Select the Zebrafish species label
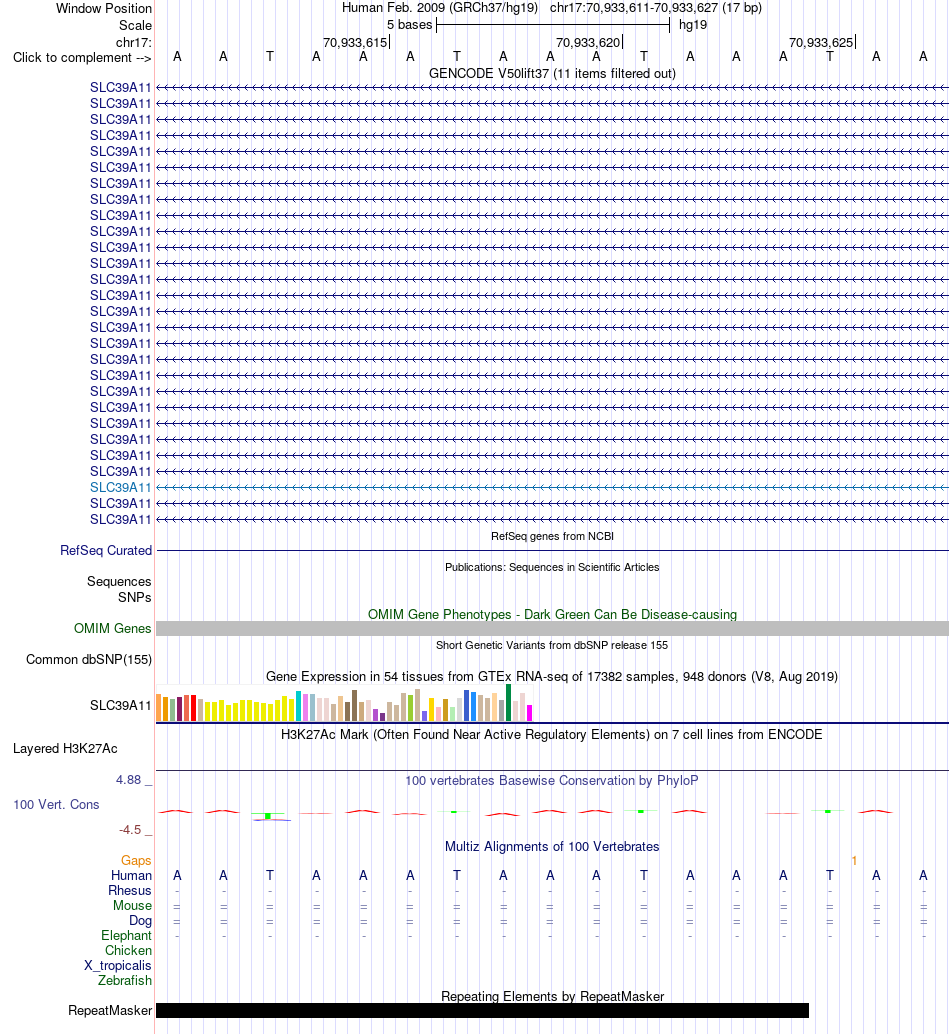This screenshot has height=1034, width=950. [x=125, y=981]
